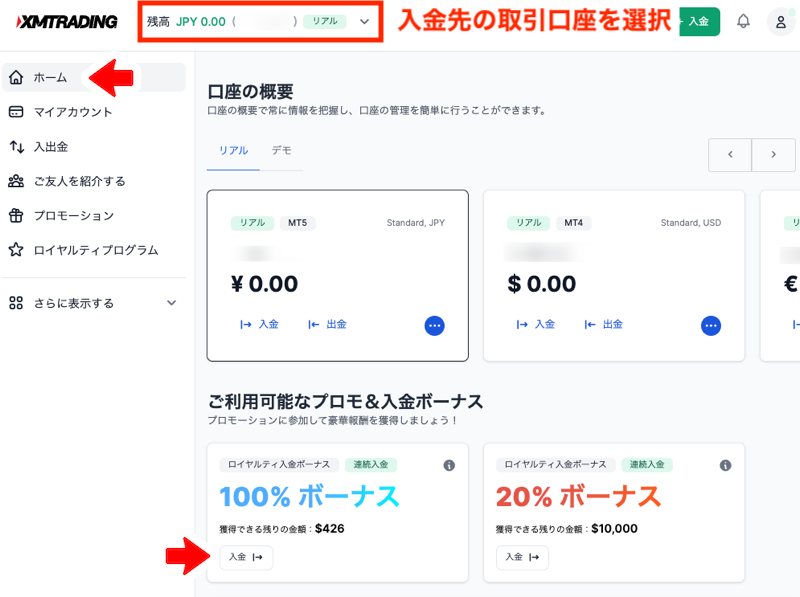Click 入金 link on the USD account card
The height and width of the screenshot is (597, 800).
(x=536, y=325)
